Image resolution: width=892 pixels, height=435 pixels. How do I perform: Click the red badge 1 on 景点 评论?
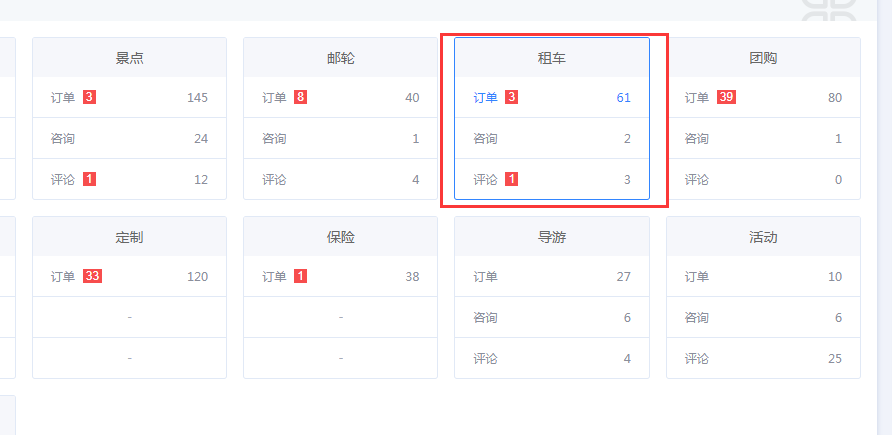[89, 180]
